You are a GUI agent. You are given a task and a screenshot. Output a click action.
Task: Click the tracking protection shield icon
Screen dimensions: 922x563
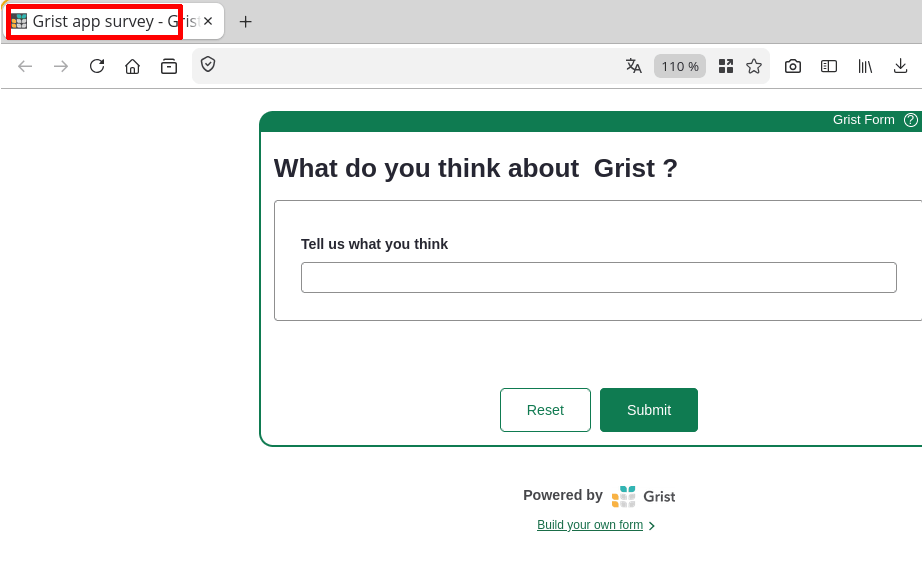(x=208, y=64)
